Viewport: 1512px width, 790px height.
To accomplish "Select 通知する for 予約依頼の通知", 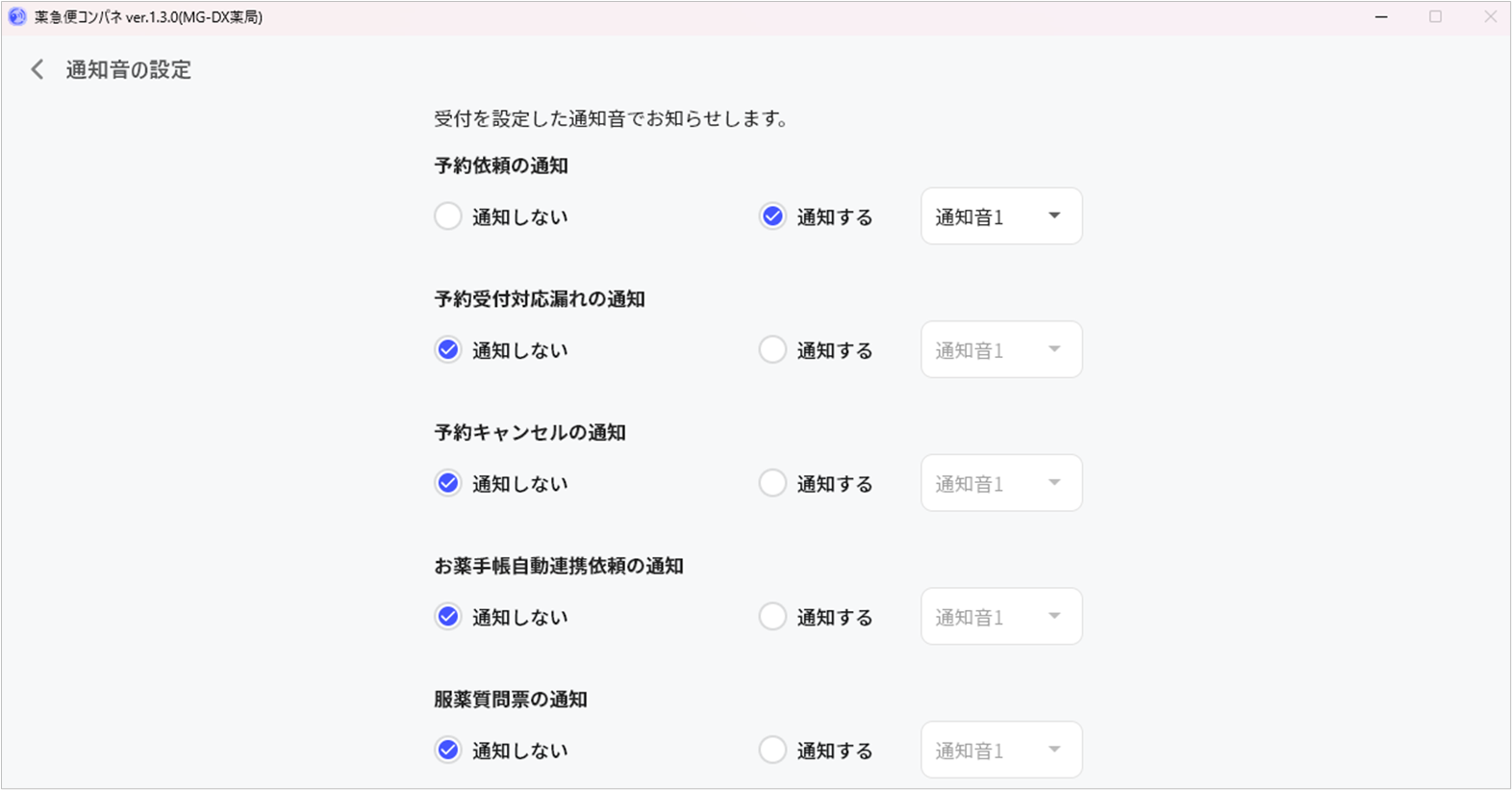I will coord(772,217).
